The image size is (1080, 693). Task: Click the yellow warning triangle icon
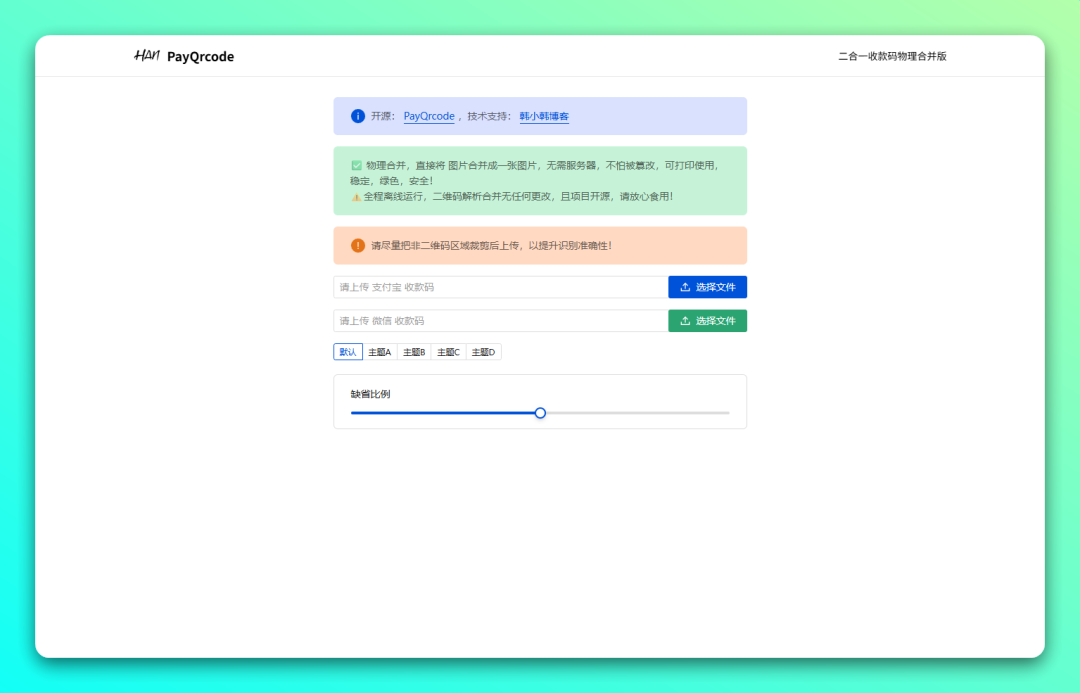click(356, 197)
